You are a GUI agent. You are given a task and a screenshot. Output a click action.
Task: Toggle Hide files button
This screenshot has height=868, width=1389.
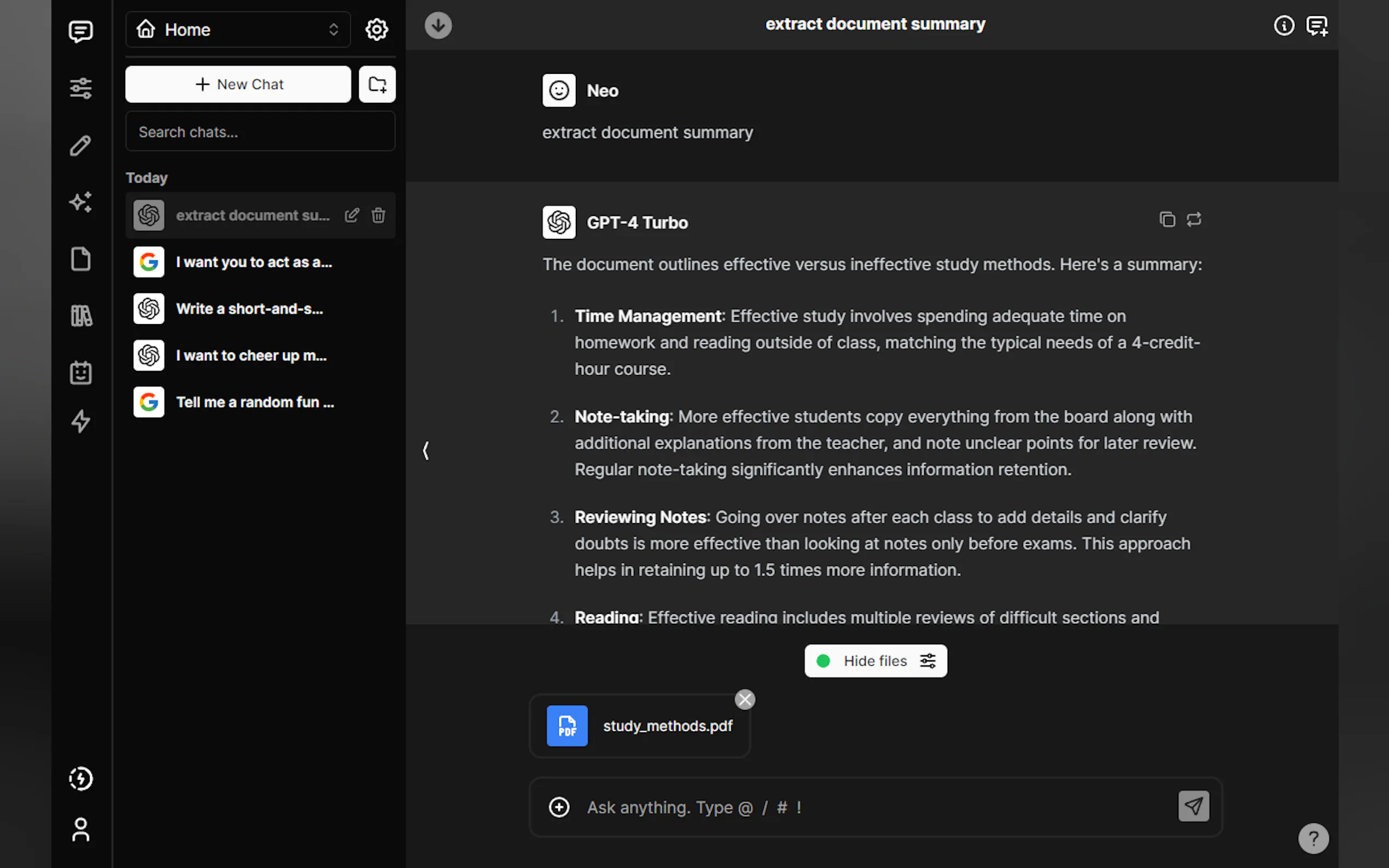[875, 661]
